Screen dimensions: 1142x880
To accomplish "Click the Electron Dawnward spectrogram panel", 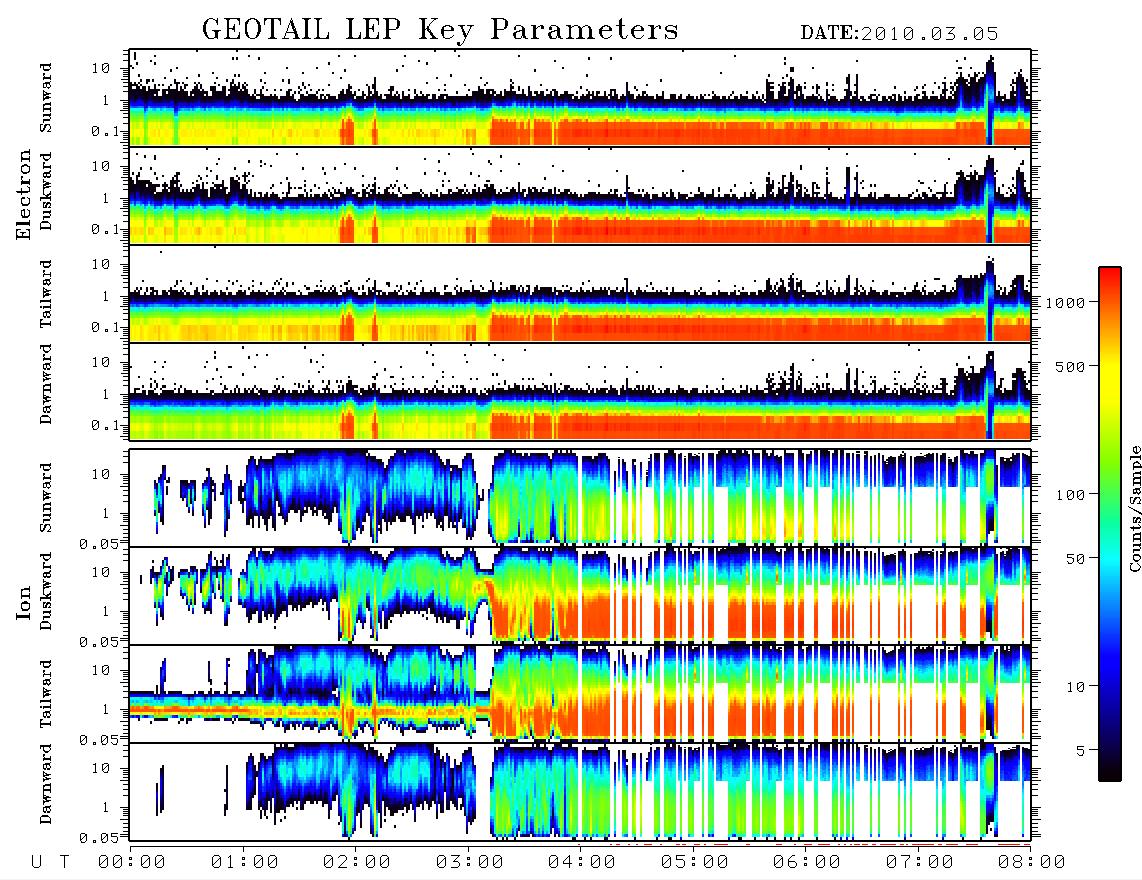I will [580, 392].
